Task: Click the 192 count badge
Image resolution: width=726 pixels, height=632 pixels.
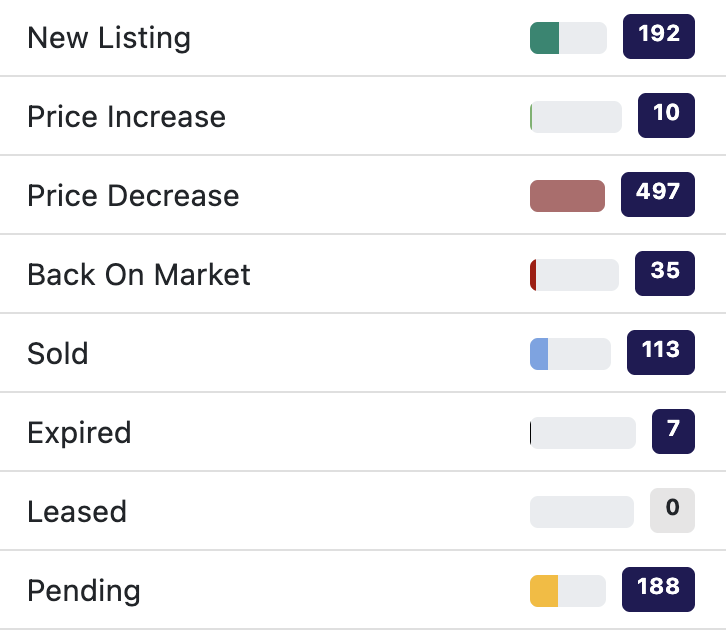Action: (x=658, y=37)
